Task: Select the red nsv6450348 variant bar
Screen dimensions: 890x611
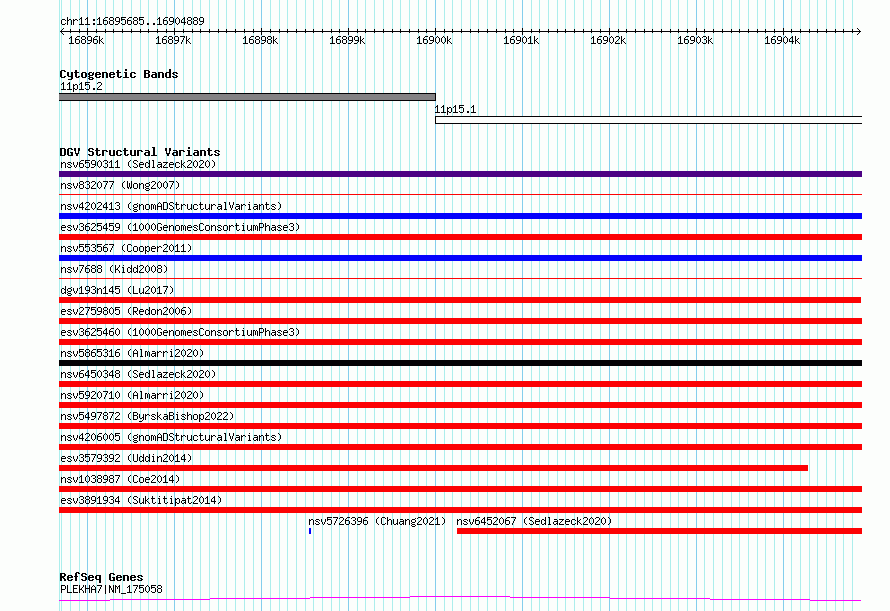Action: (x=460, y=384)
